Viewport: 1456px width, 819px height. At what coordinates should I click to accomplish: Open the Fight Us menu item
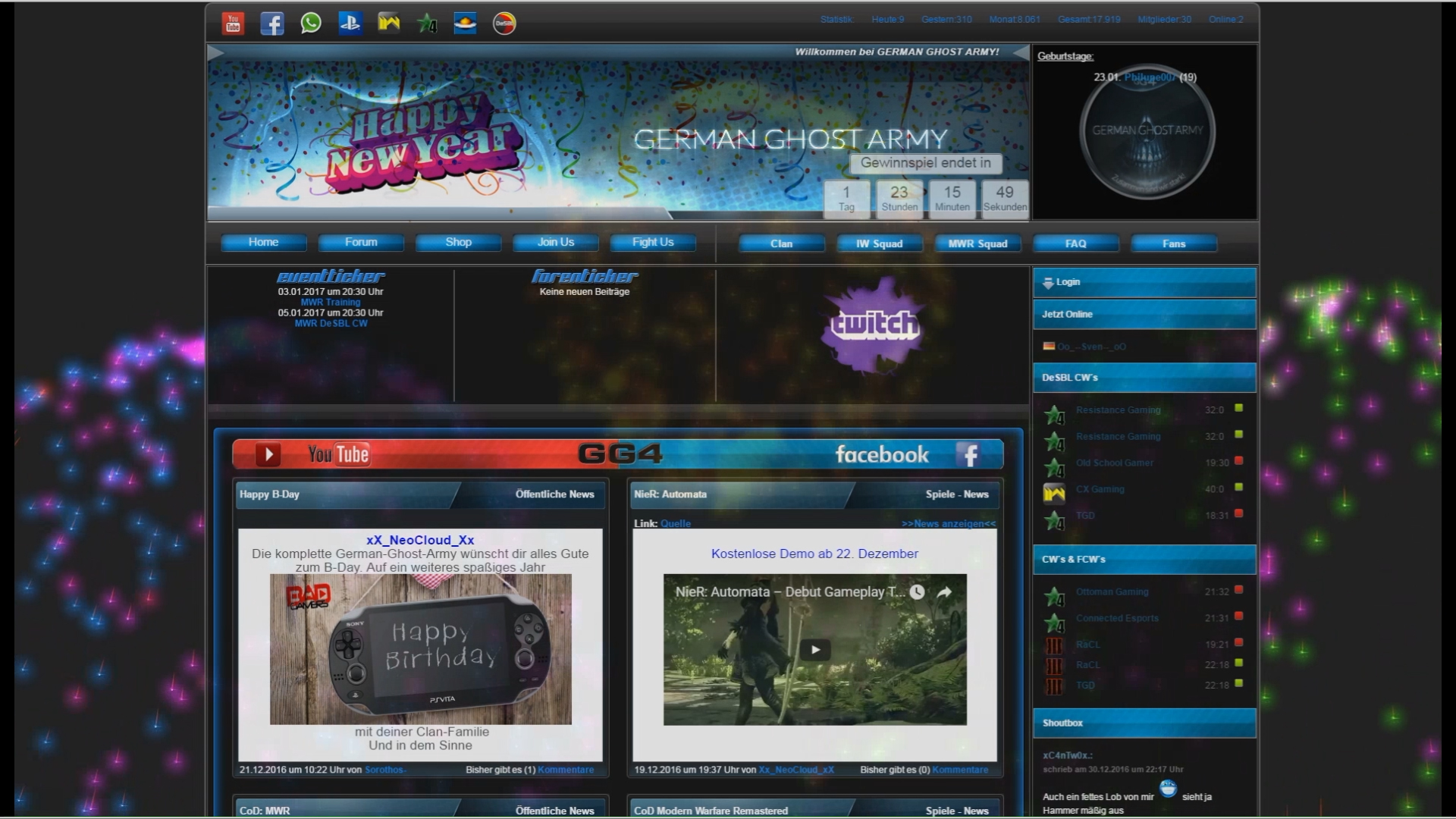(x=653, y=242)
